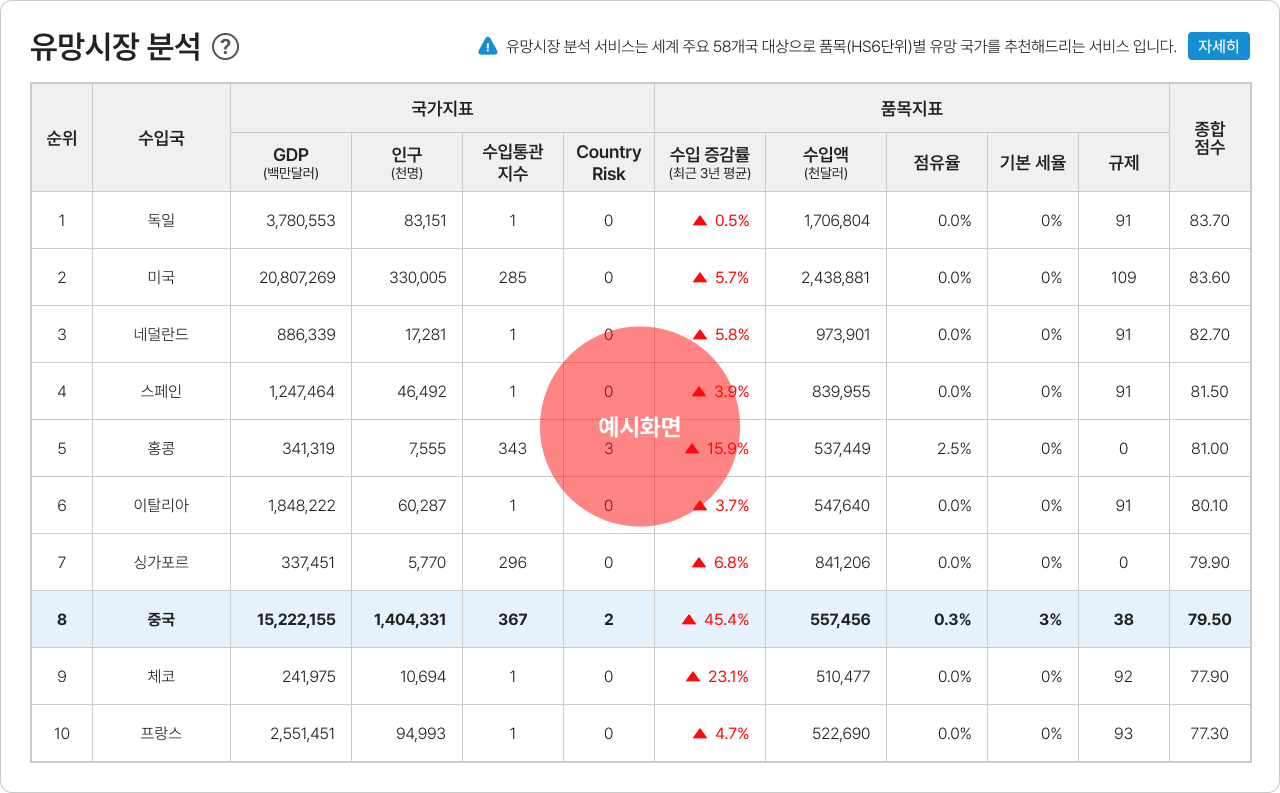Click the country name 스페인
Viewport: 1280px width, 793px height.
click(x=161, y=391)
